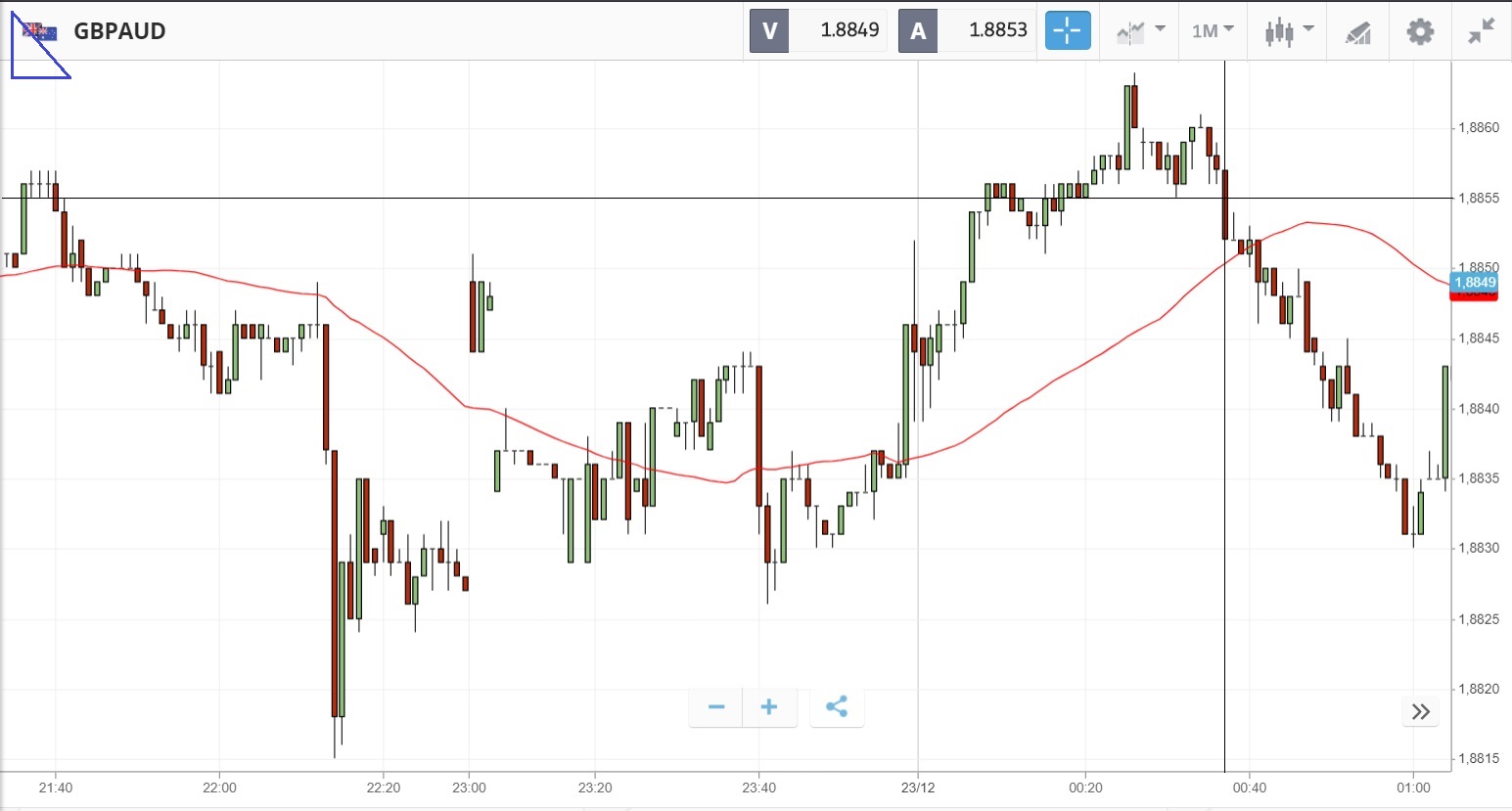Image resolution: width=1512 pixels, height=811 pixels.
Task: Click the candlestick chart type icon
Action: pyautogui.click(x=1278, y=31)
